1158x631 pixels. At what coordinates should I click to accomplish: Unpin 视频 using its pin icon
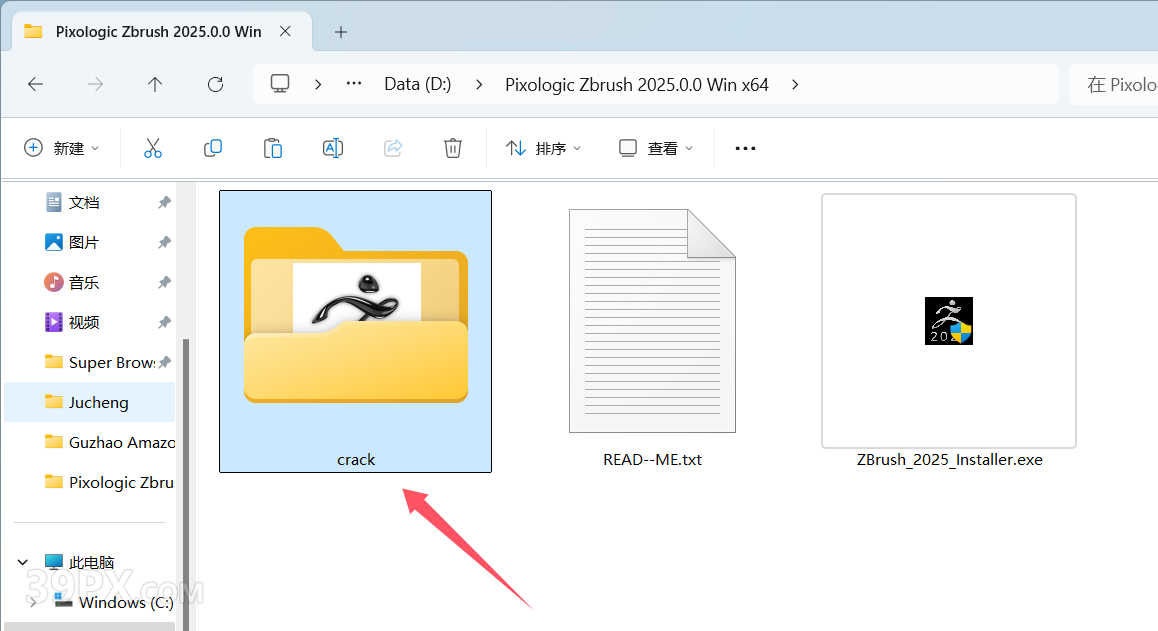click(x=165, y=322)
